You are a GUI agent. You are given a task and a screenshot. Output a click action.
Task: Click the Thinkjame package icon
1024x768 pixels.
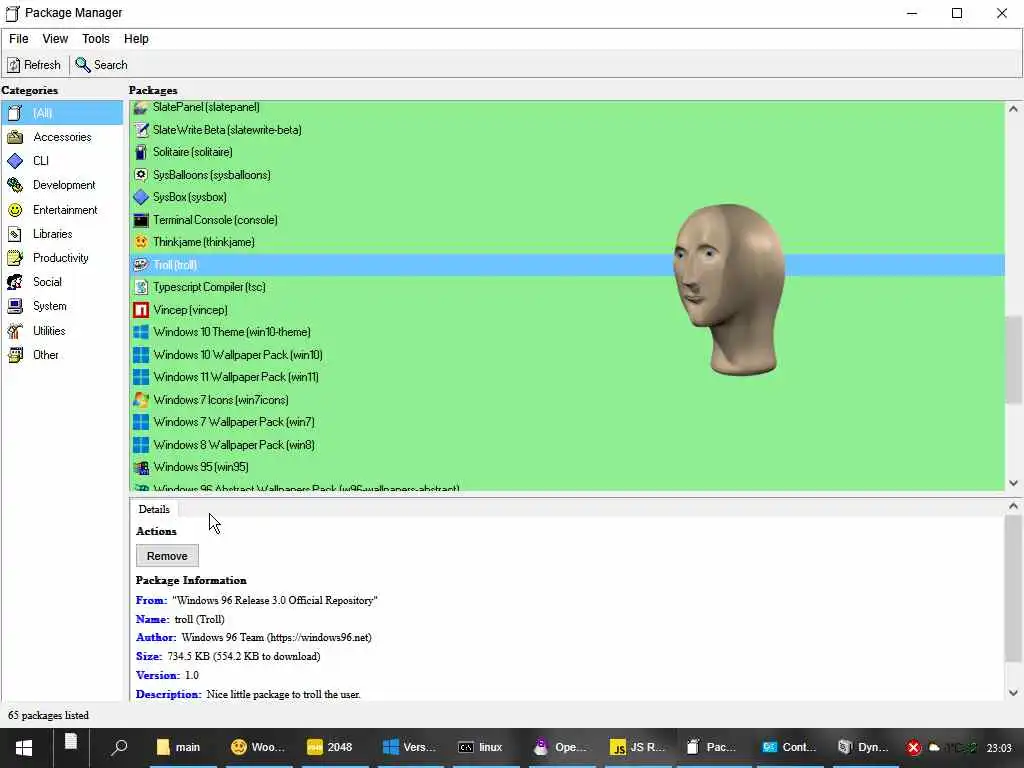click(x=141, y=242)
